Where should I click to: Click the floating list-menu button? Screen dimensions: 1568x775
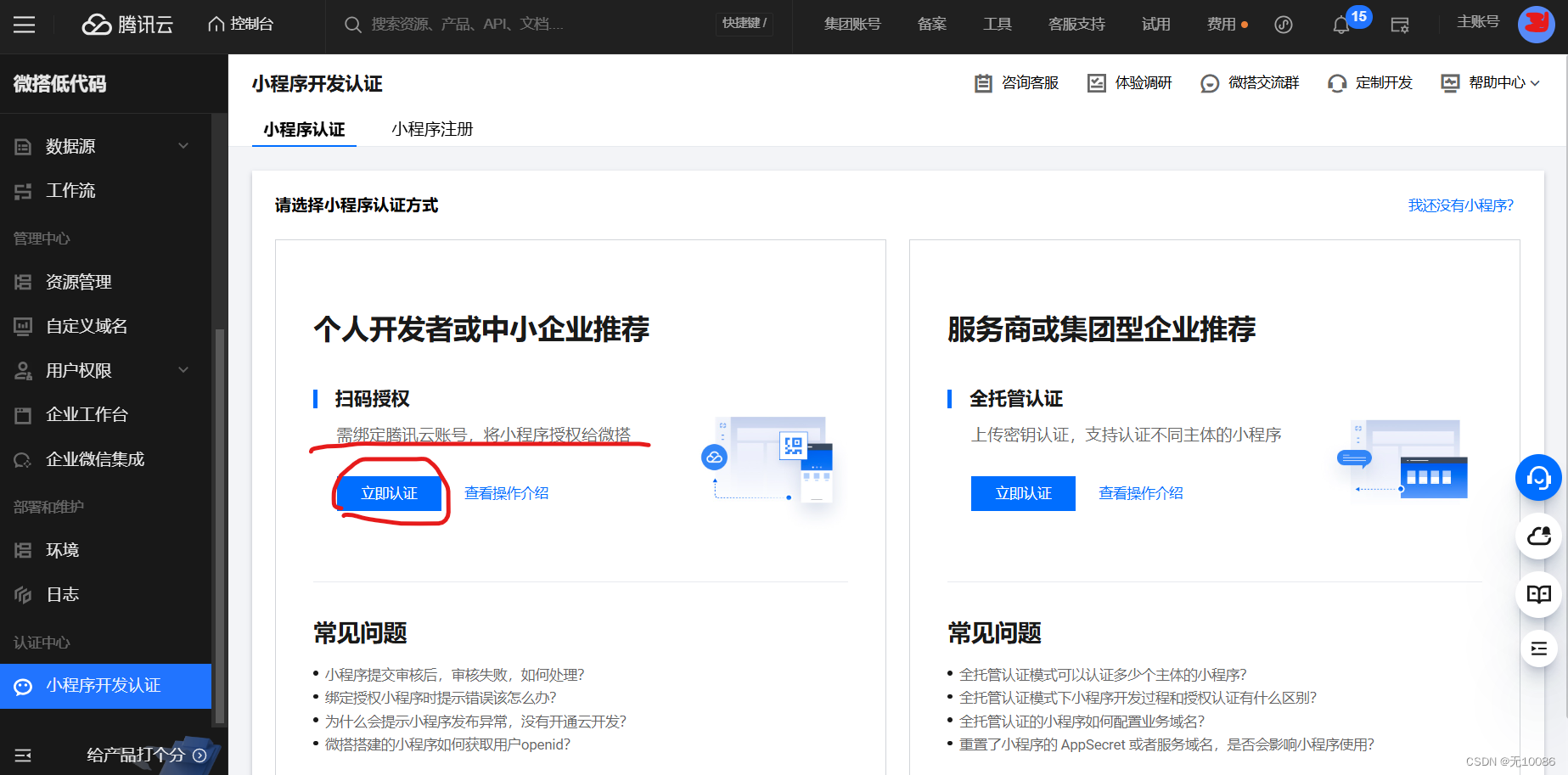1538,649
